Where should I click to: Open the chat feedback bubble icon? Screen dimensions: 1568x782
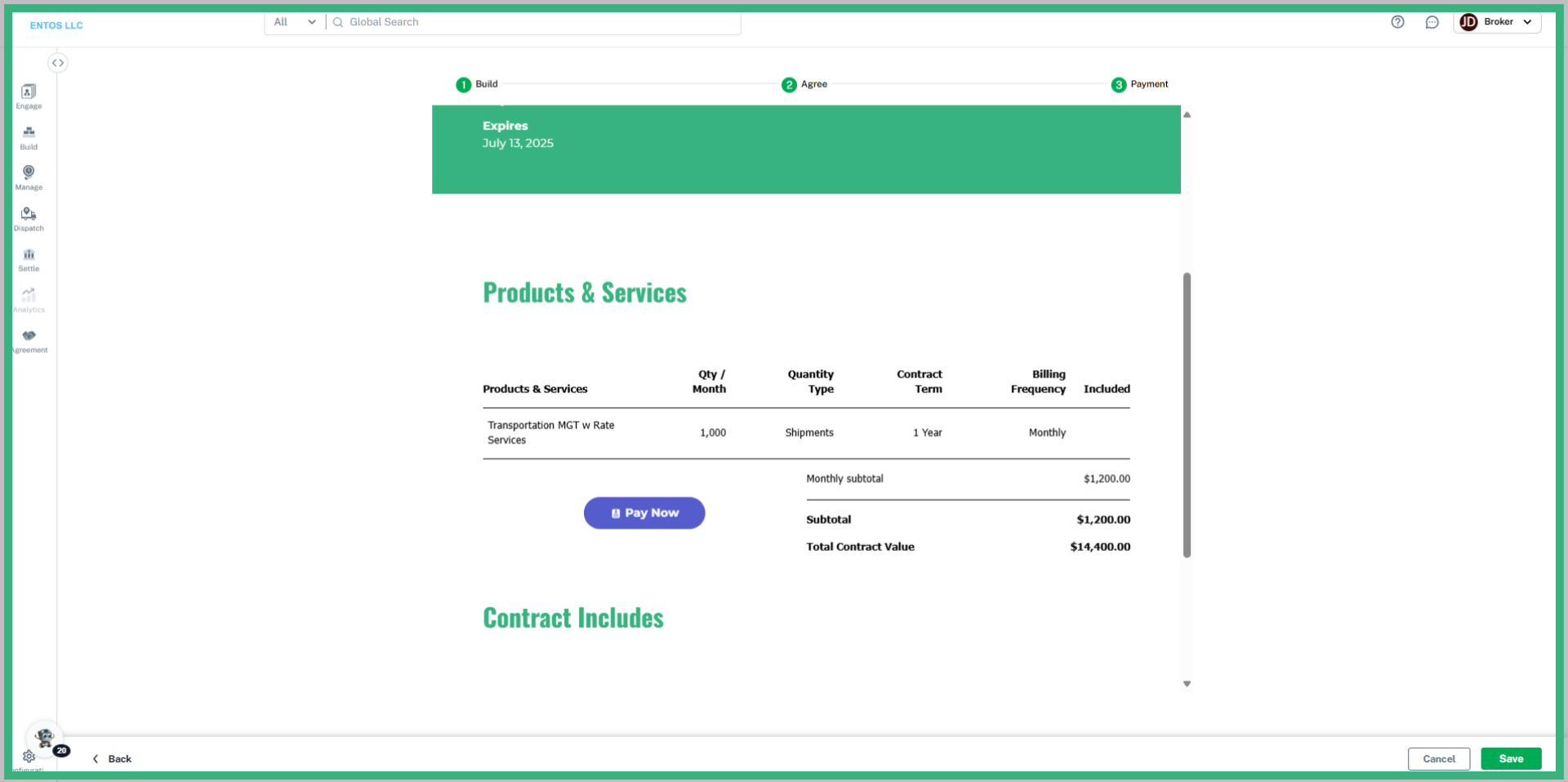click(x=1432, y=22)
